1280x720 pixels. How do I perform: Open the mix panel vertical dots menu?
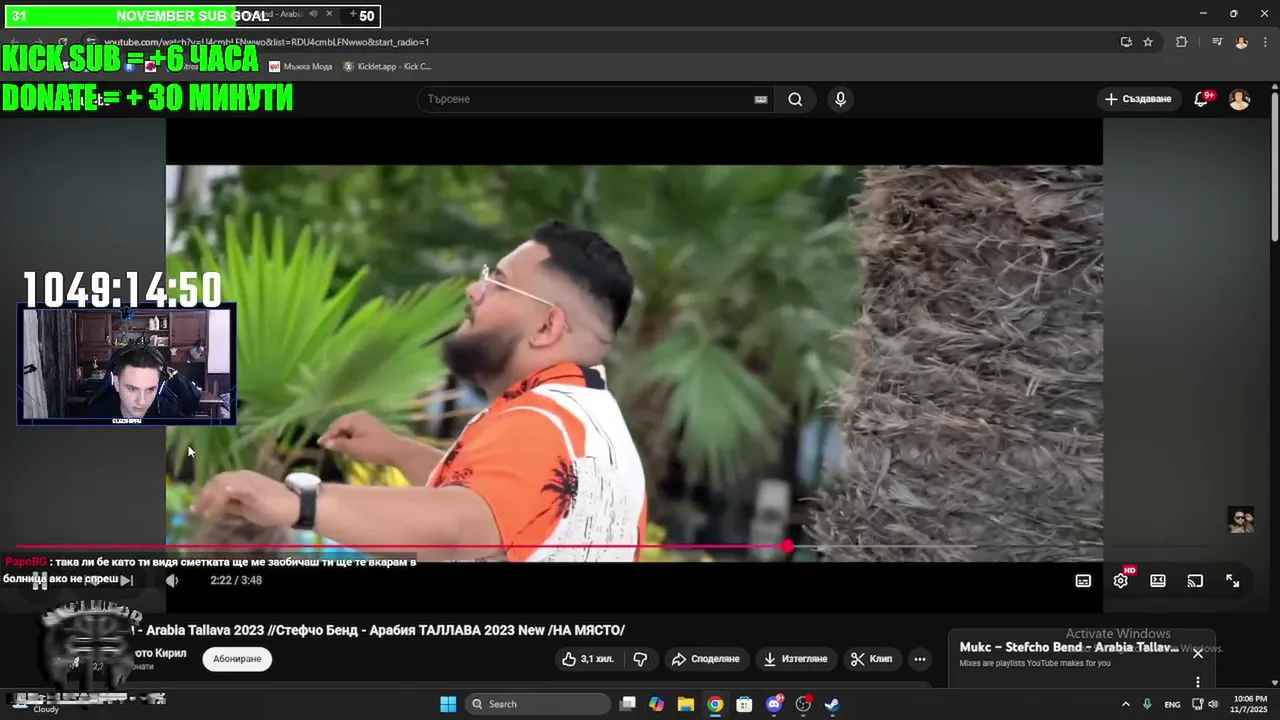click(1198, 682)
